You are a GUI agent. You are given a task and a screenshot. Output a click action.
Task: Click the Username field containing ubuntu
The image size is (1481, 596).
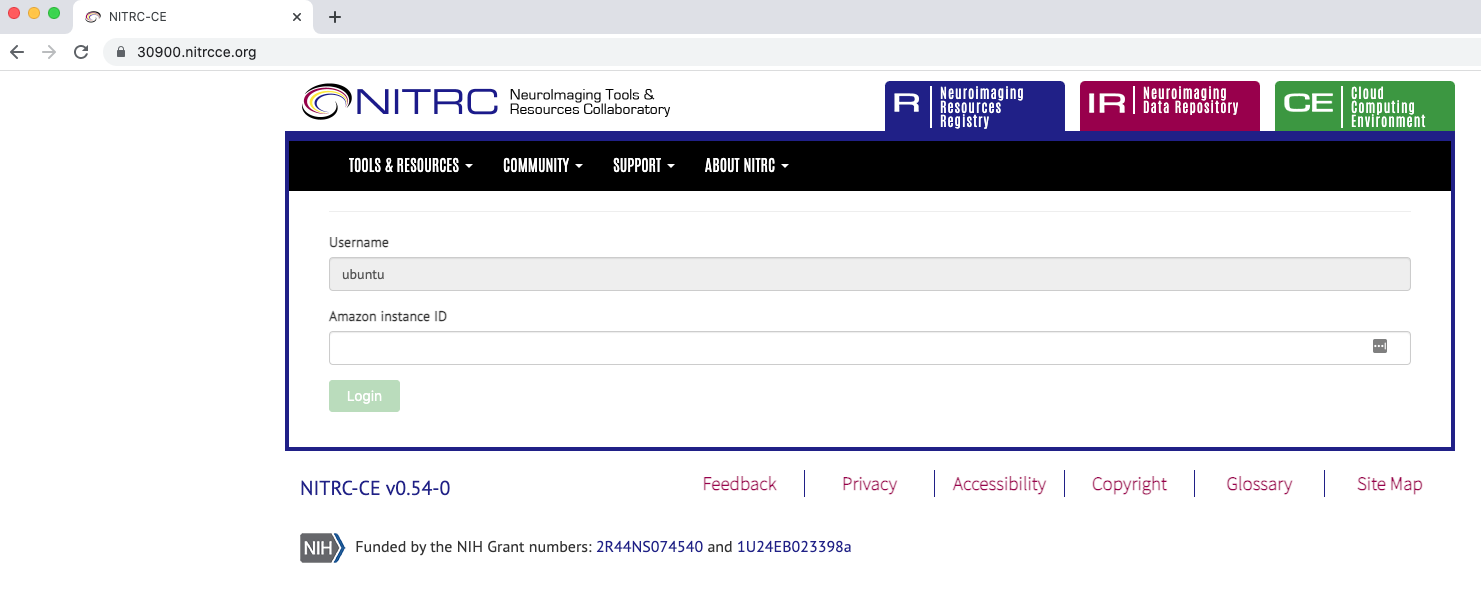[869, 274]
